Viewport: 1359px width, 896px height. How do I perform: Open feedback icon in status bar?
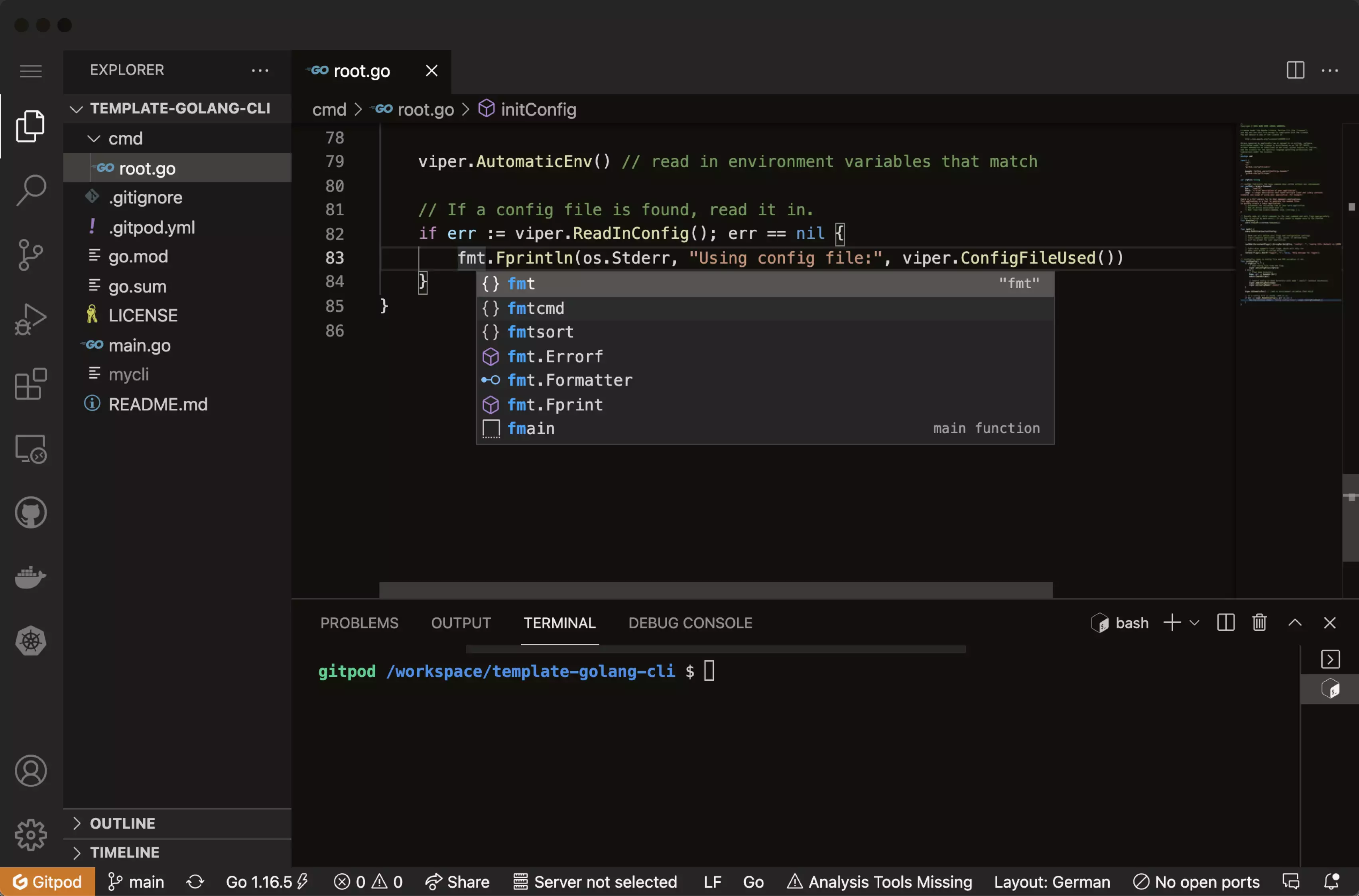(x=1291, y=882)
